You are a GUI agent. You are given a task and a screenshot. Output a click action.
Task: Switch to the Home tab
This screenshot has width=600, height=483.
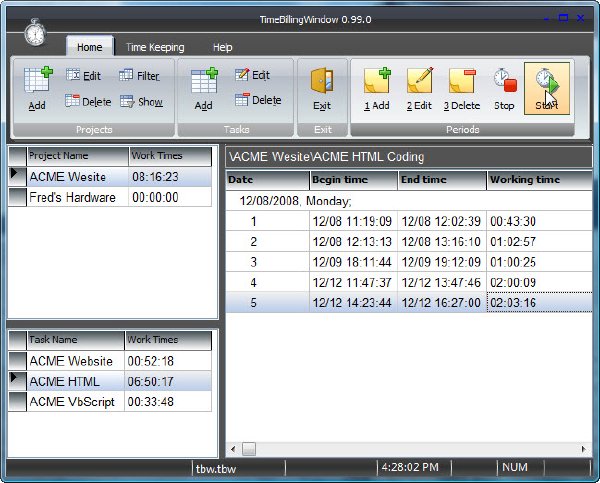(x=90, y=47)
